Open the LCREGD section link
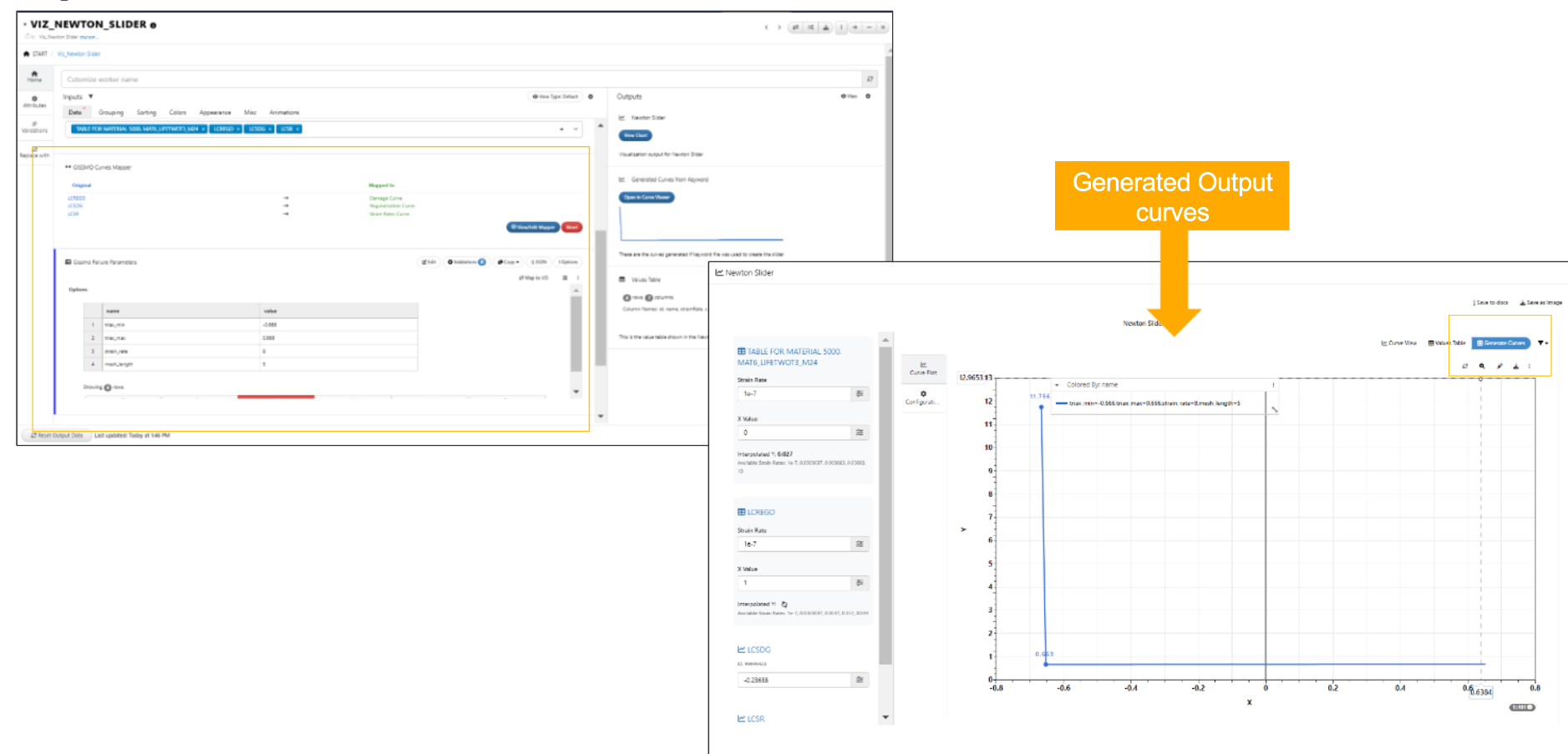Screen dimensions: 1568x754 click(x=756, y=512)
